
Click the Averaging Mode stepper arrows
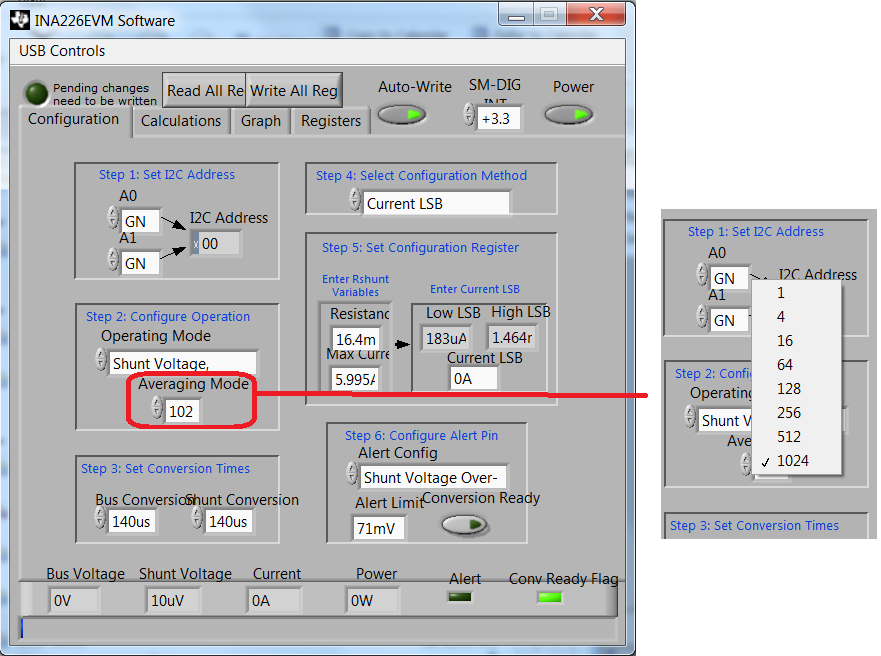click(x=157, y=408)
